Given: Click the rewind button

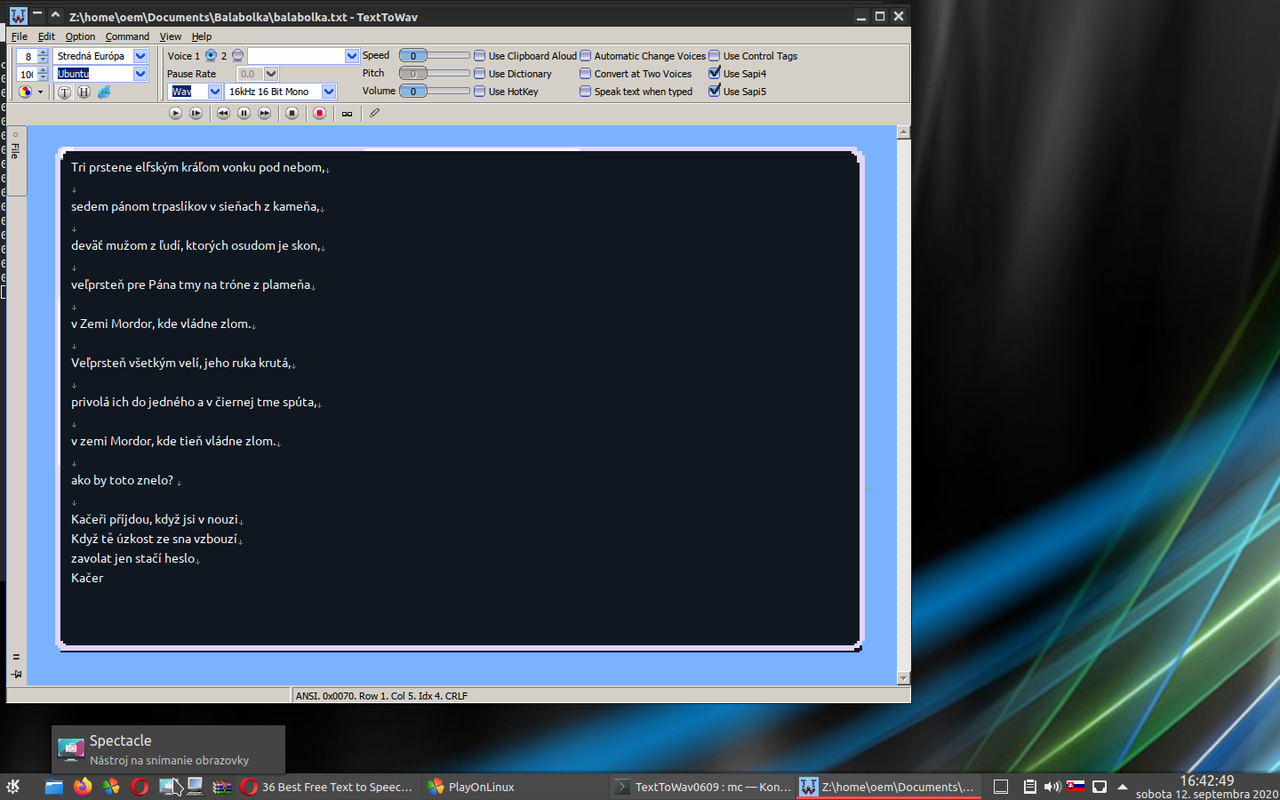Looking at the screenshot, I should [x=223, y=114].
